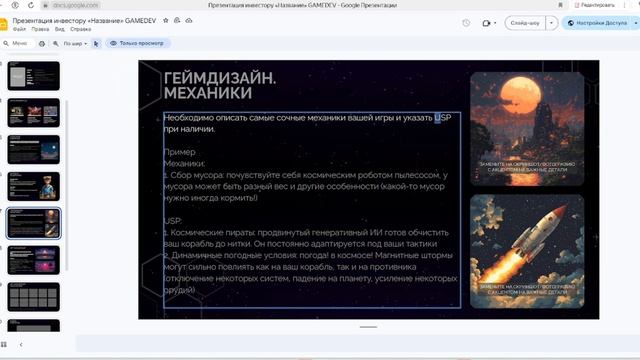Screen dimensions: 640x360
Task: Click the ГЕЙМДИЗАЙН. МЕХАНИКИ slide heading
Action: coord(220,85)
